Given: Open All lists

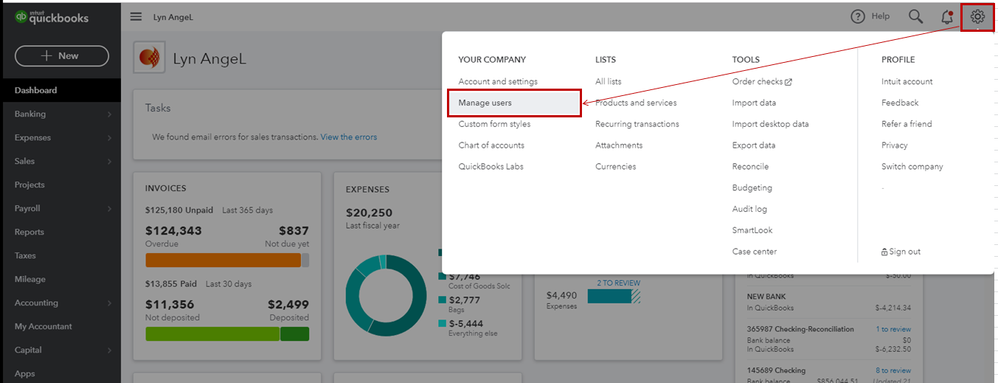Looking at the screenshot, I should [608, 81].
